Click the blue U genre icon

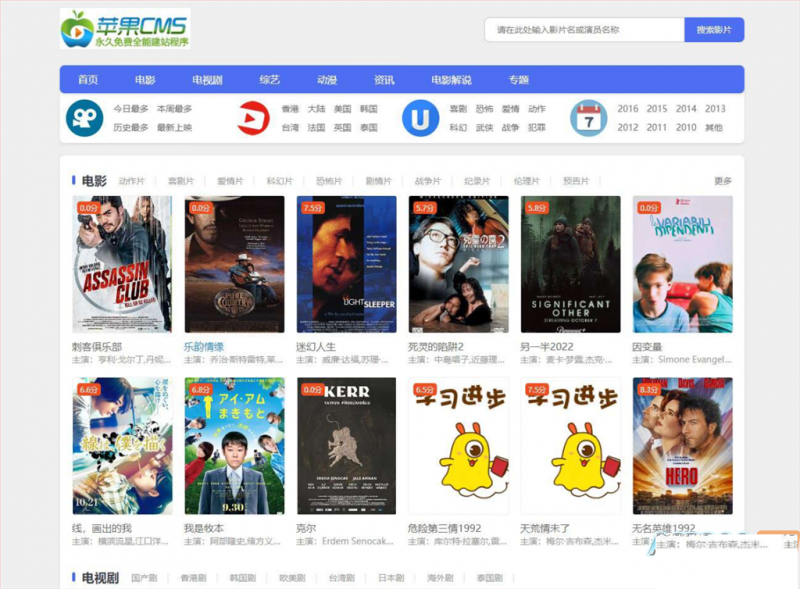coord(420,118)
